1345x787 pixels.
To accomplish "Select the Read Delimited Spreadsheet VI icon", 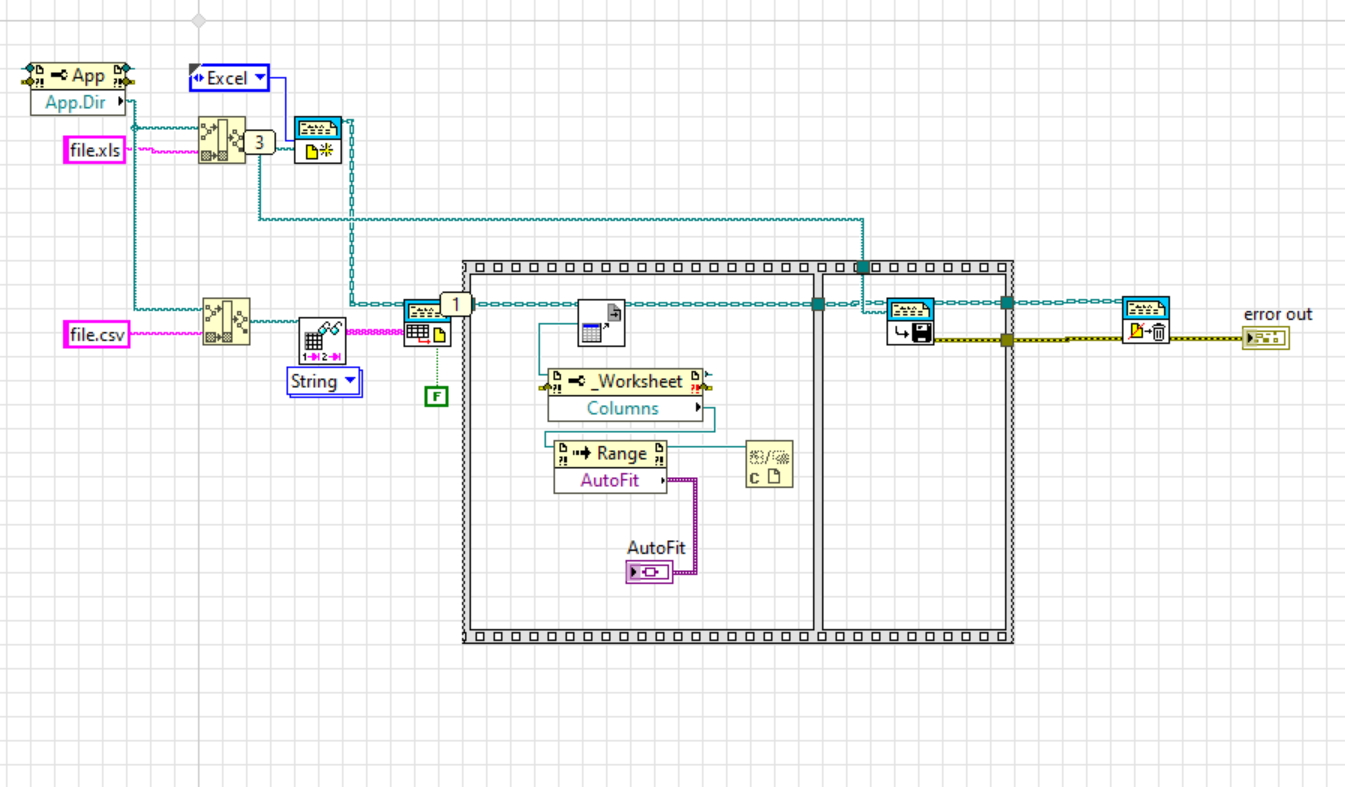I will click(x=322, y=342).
